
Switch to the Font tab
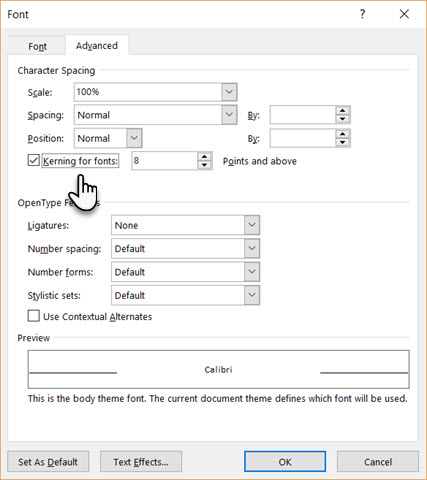pyautogui.click(x=37, y=46)
